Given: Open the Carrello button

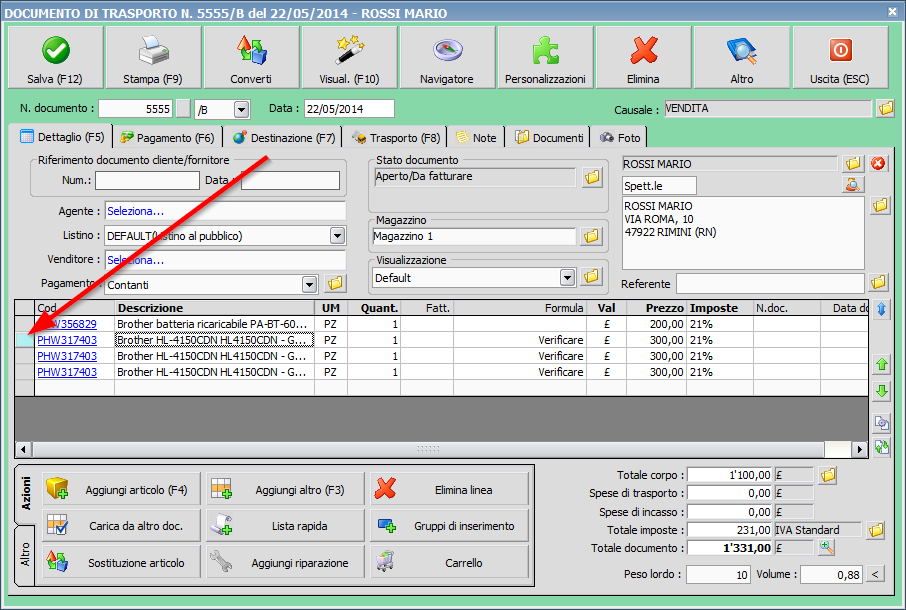Looking at the screenshot, I should point(450,563).
